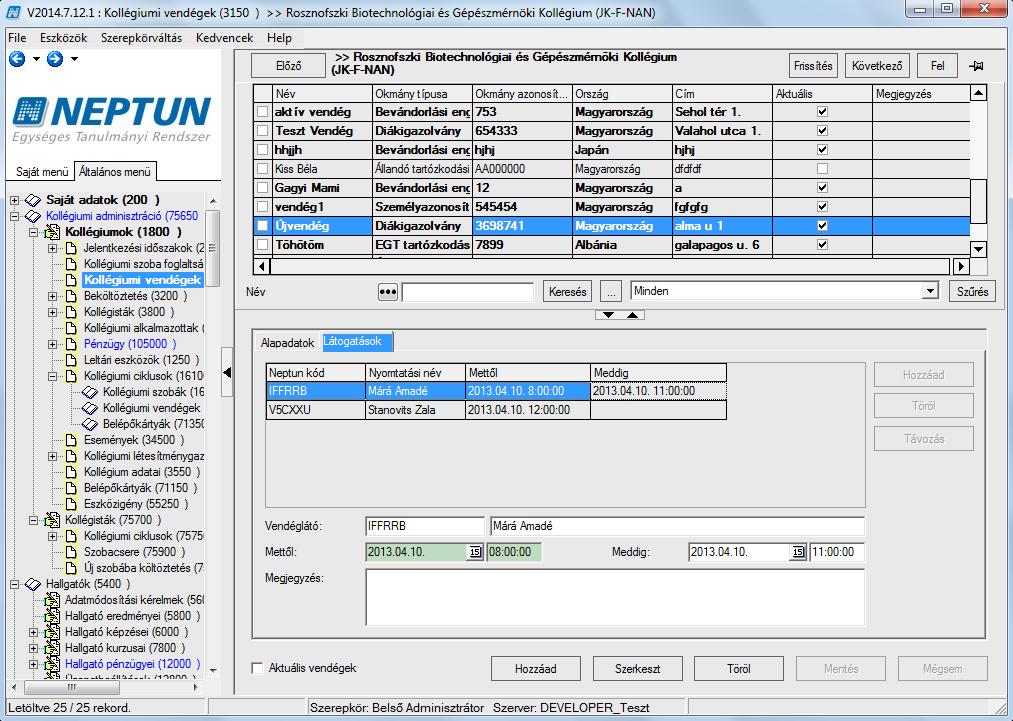1013x721 pixels.
Task: Collapse left menu with black arrow
Action: coord(227,372)
